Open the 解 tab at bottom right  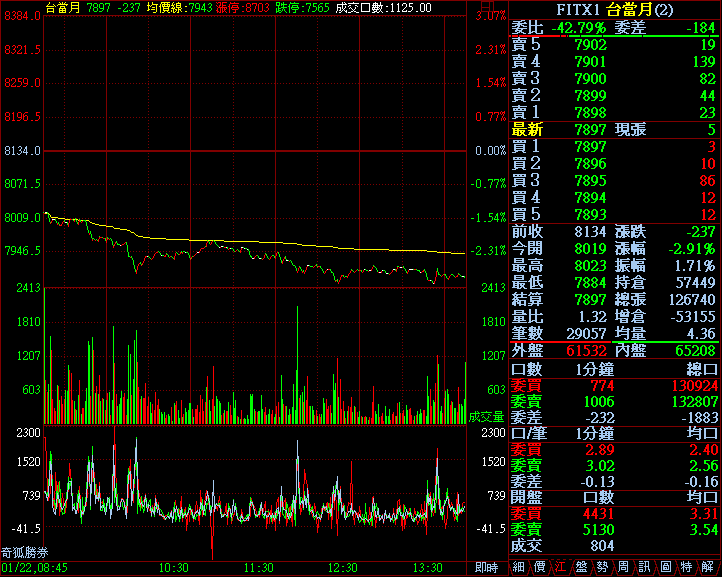pyautogui.click(x=708, y=567)
